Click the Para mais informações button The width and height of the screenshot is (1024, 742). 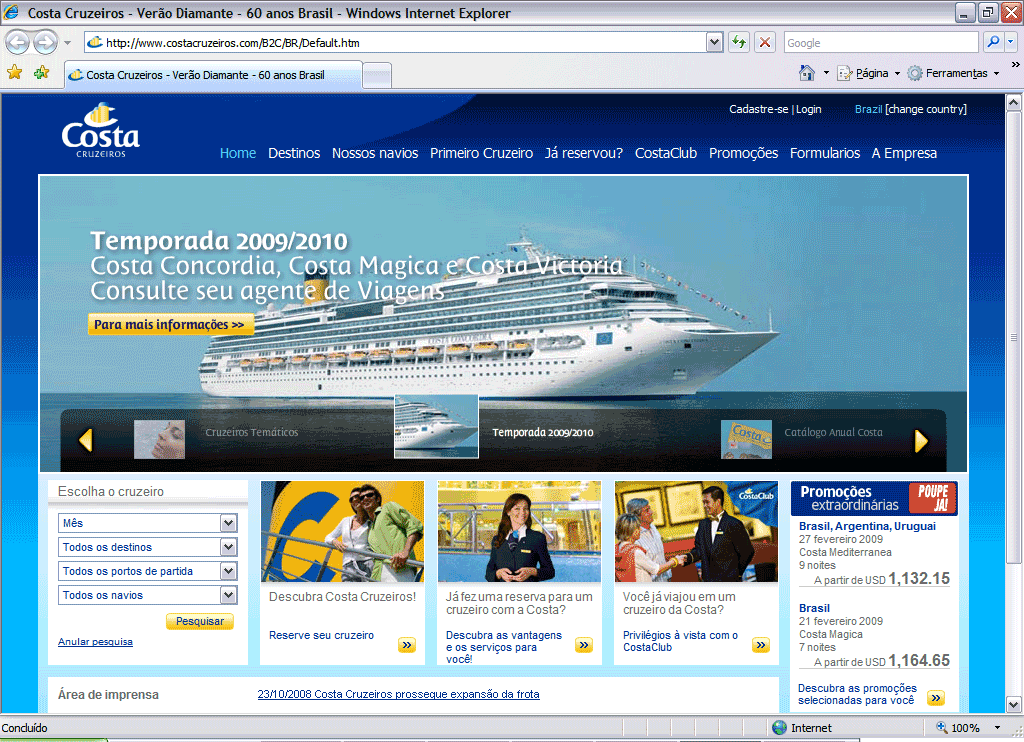pos(170,324)
